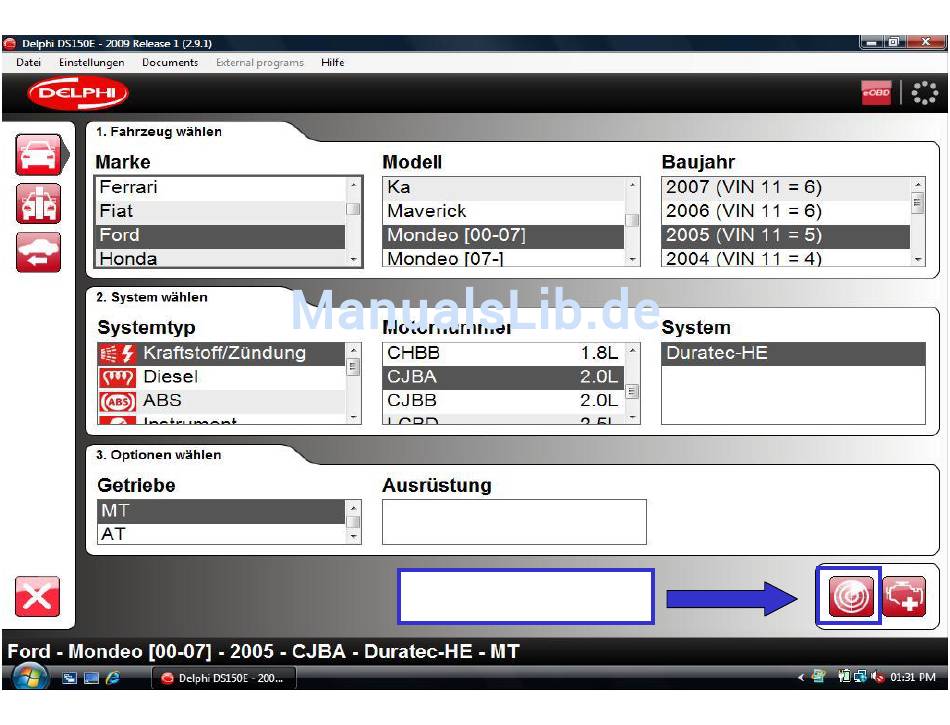
Task: Open the Einstellungen menu
Action: [x=91, y=62]
